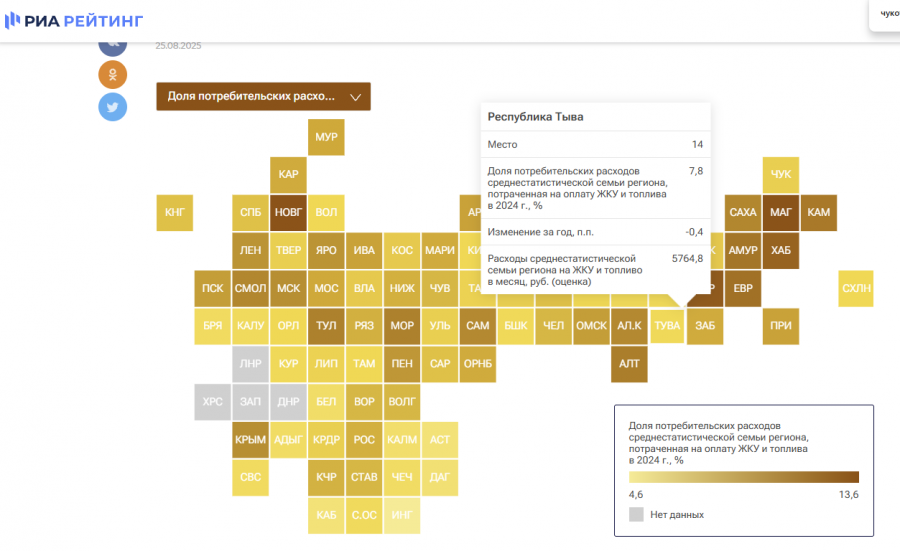Click the ЧУК Chukotka tile
The height and width of the screenshot is (551, 900).
pos(781,175)
